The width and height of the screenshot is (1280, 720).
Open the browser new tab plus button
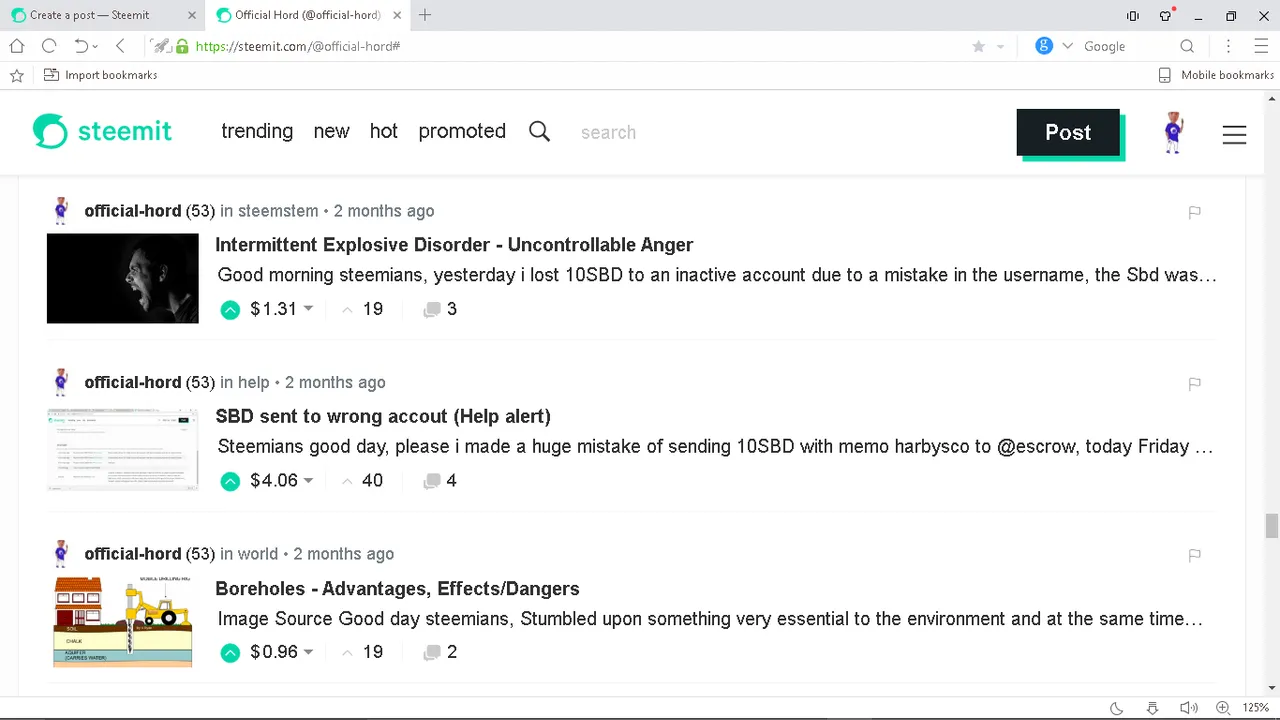pyautogui.click(x=425, y=15)
